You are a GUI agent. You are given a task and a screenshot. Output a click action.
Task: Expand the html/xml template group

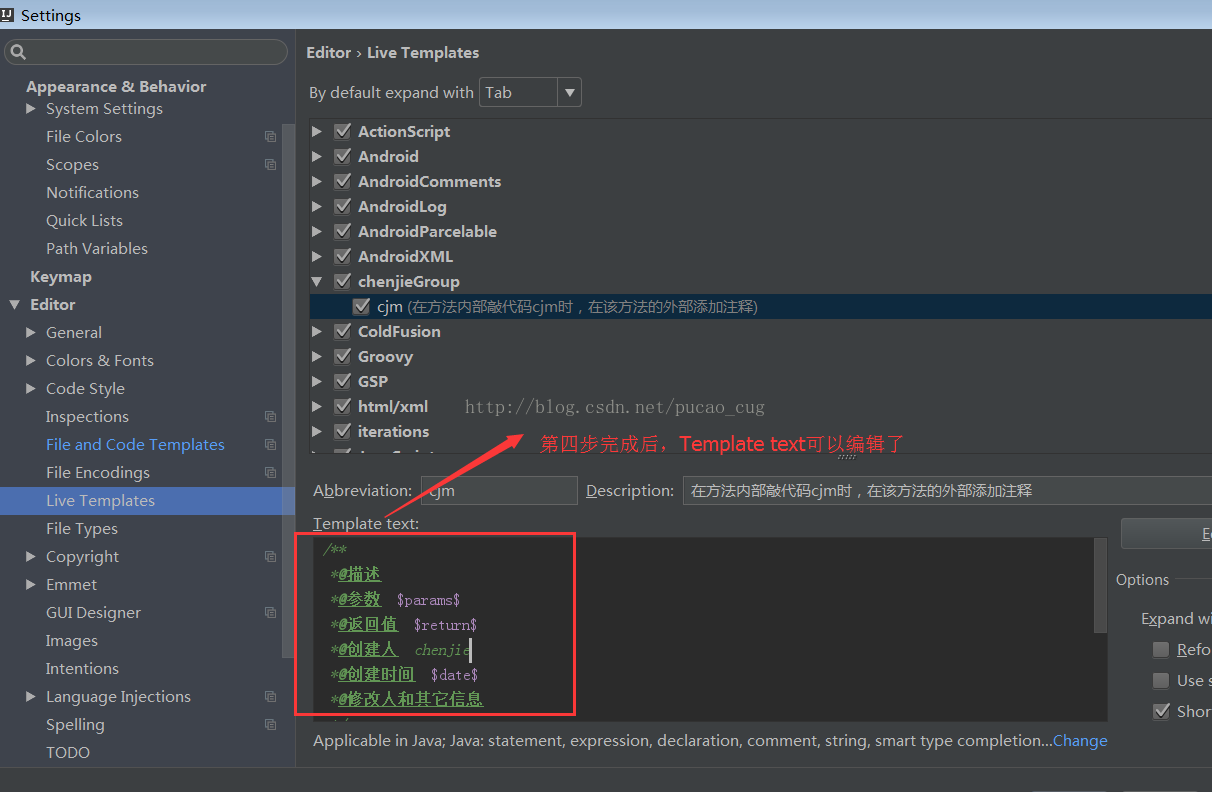click(317, 406)
